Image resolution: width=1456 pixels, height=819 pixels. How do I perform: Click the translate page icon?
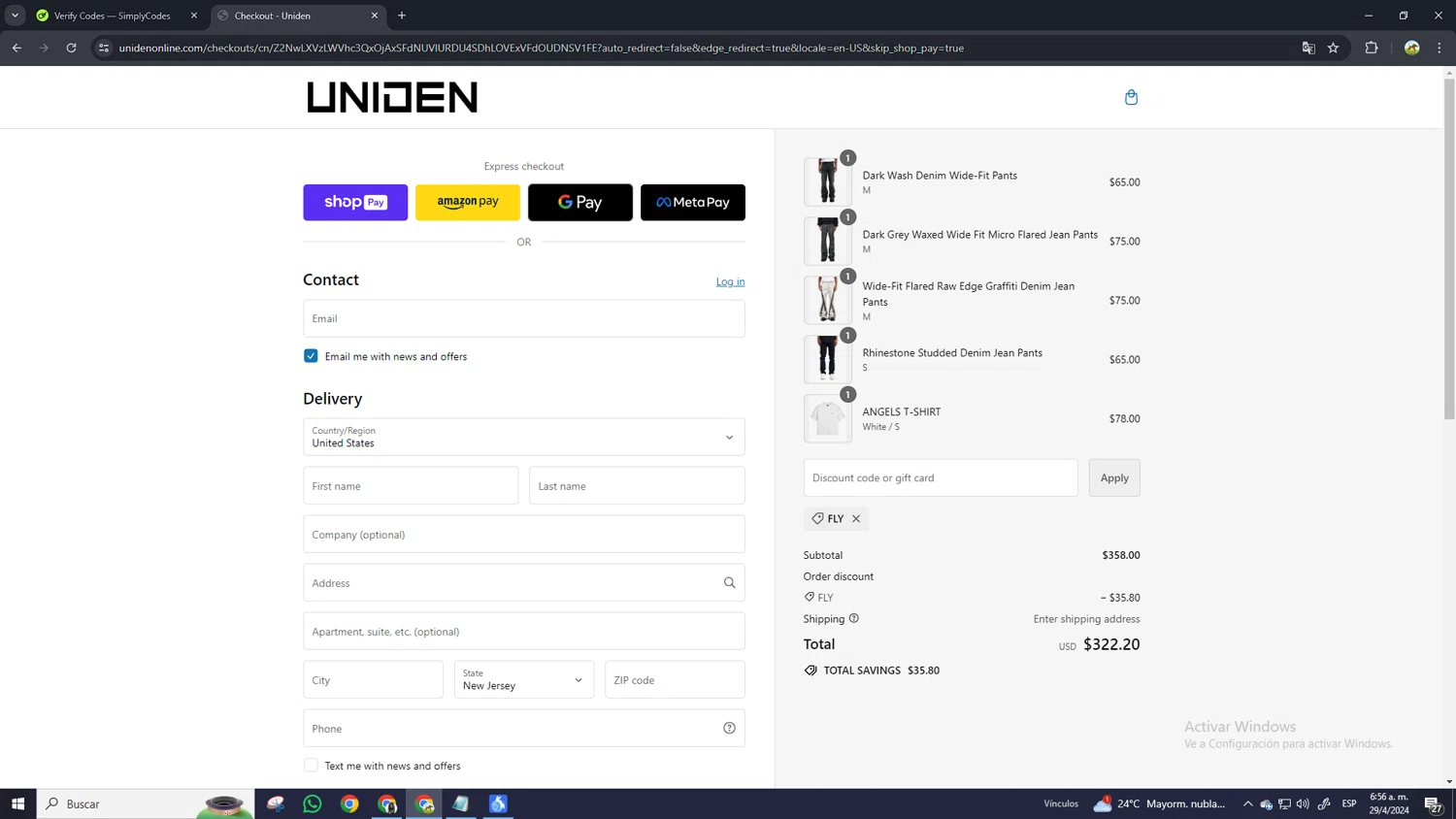pyautogui.click(x=1308, y=48)
